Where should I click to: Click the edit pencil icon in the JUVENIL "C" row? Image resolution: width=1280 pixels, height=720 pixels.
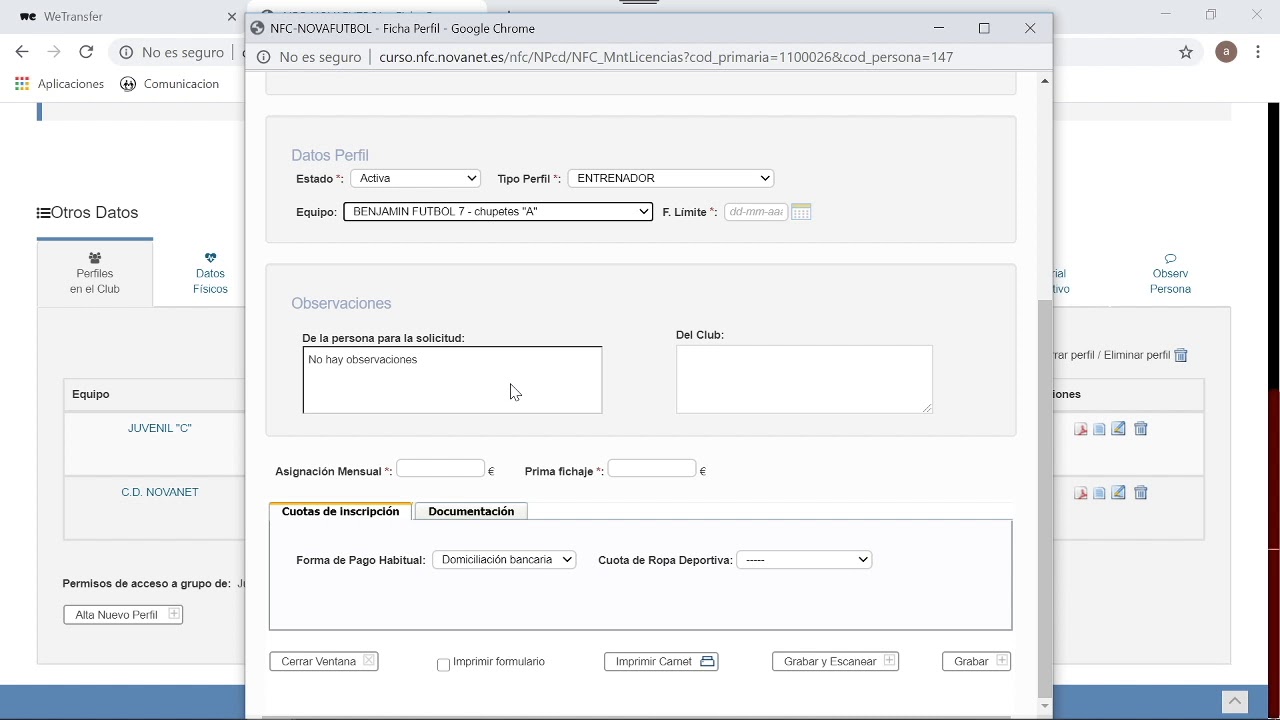point(1119,429)
